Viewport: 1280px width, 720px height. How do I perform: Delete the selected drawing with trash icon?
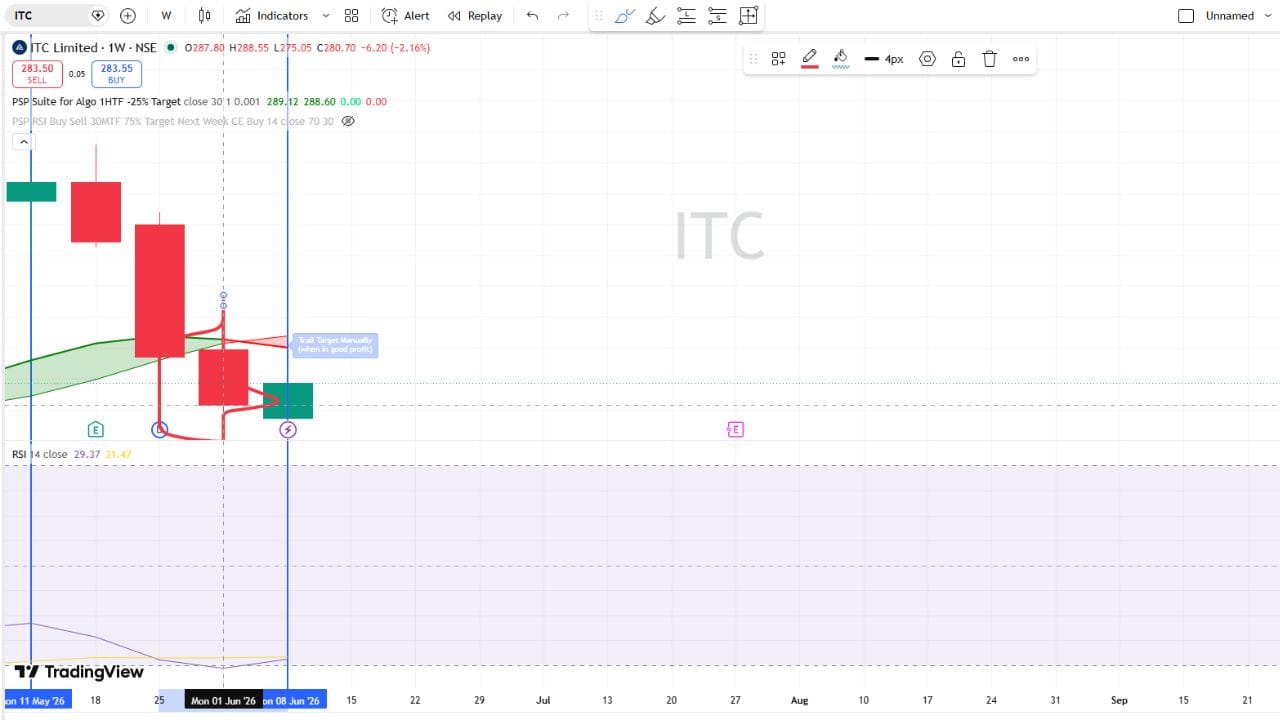coord(990,59)
